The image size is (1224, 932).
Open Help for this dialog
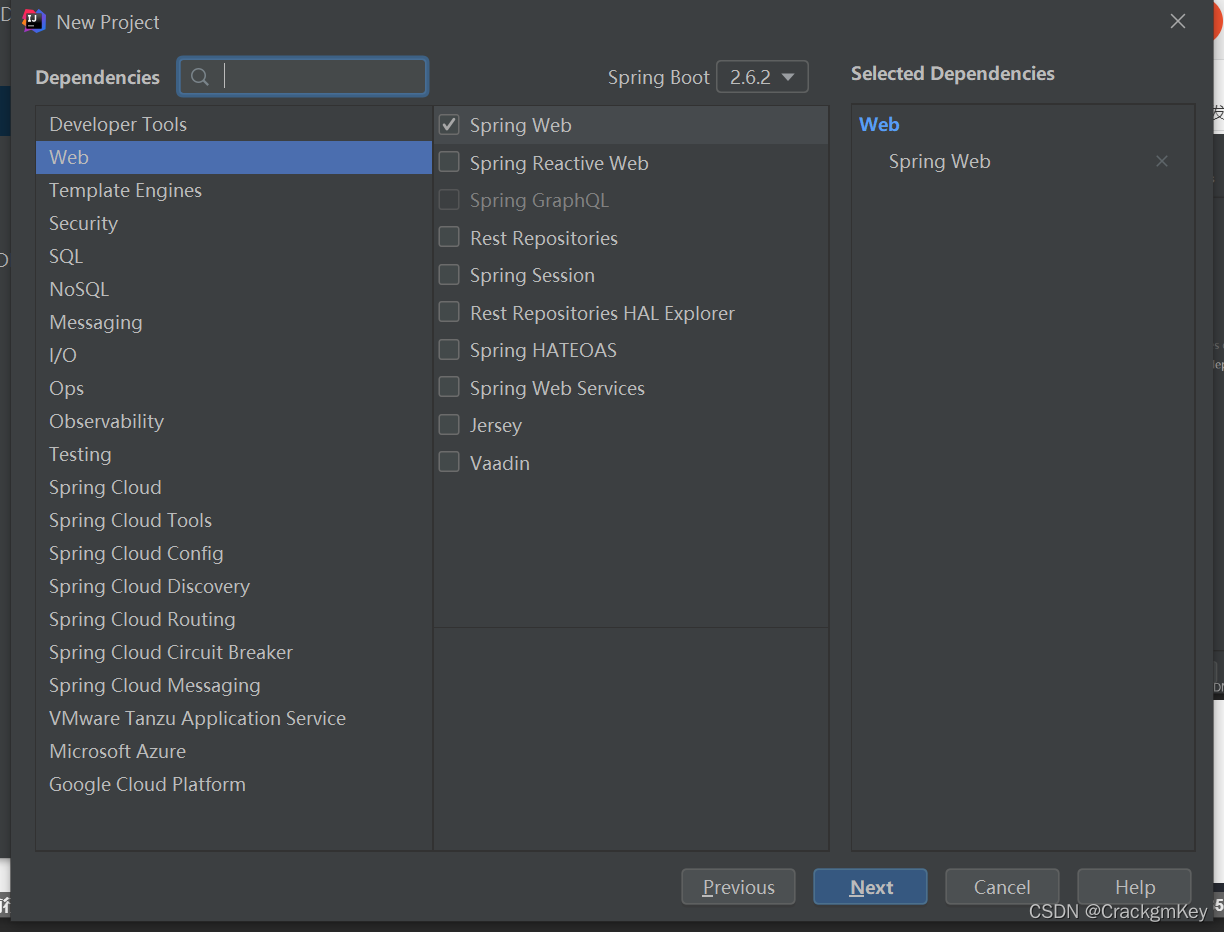point(1134,887)
